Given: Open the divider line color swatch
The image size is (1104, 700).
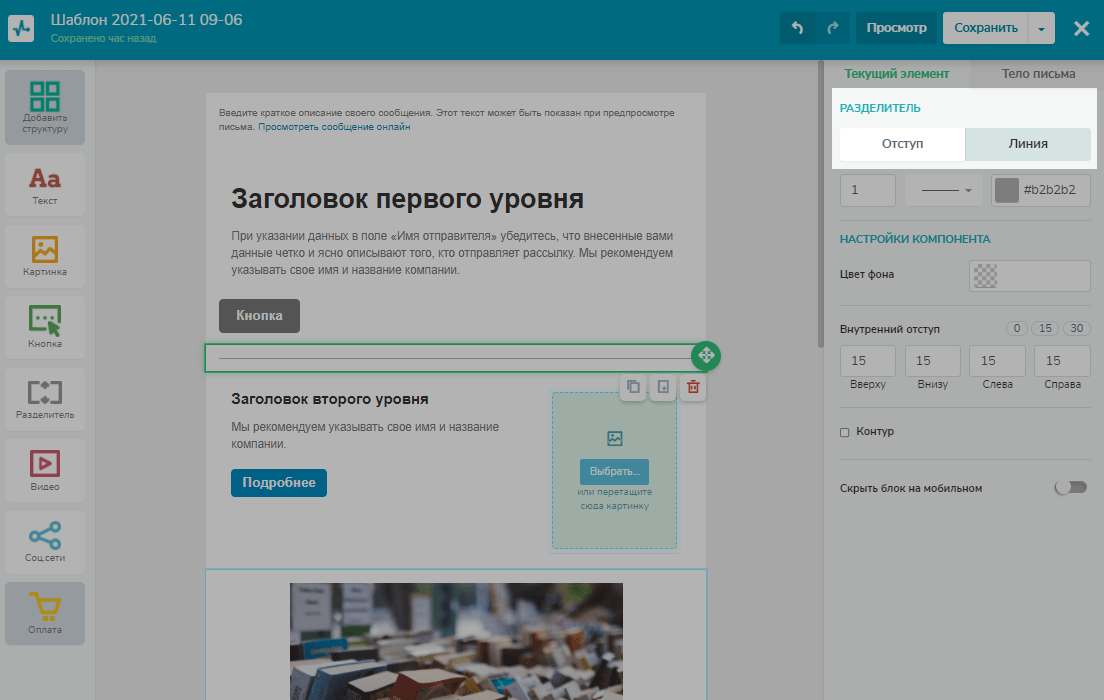Looking at the screenshot, I should (1007, 191).
